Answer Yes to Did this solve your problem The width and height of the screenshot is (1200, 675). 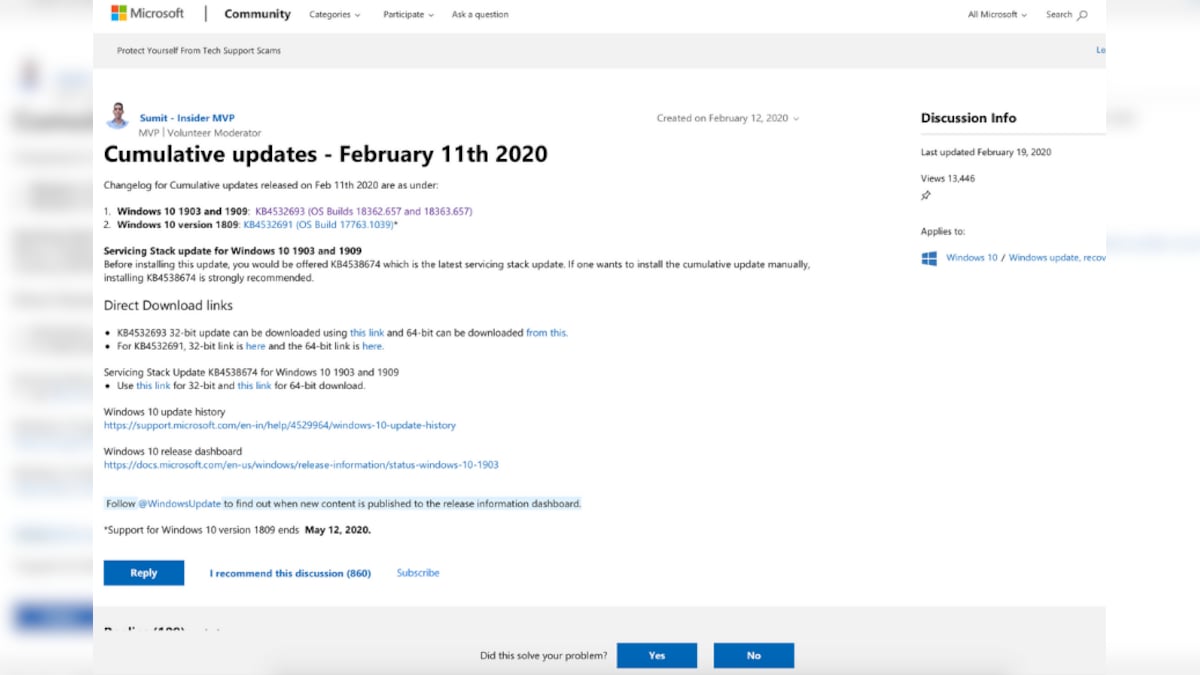tap(657, 655)
